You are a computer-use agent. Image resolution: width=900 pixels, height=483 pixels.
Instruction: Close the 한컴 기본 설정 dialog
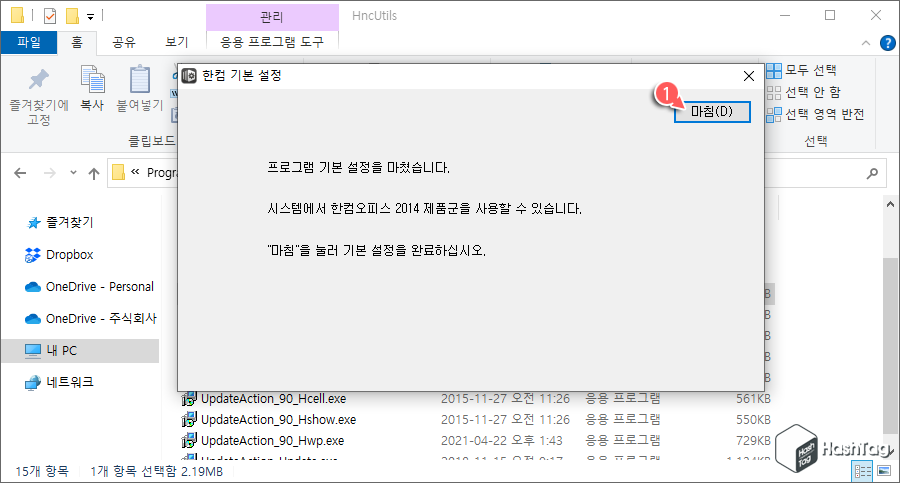tap(748, 76)
